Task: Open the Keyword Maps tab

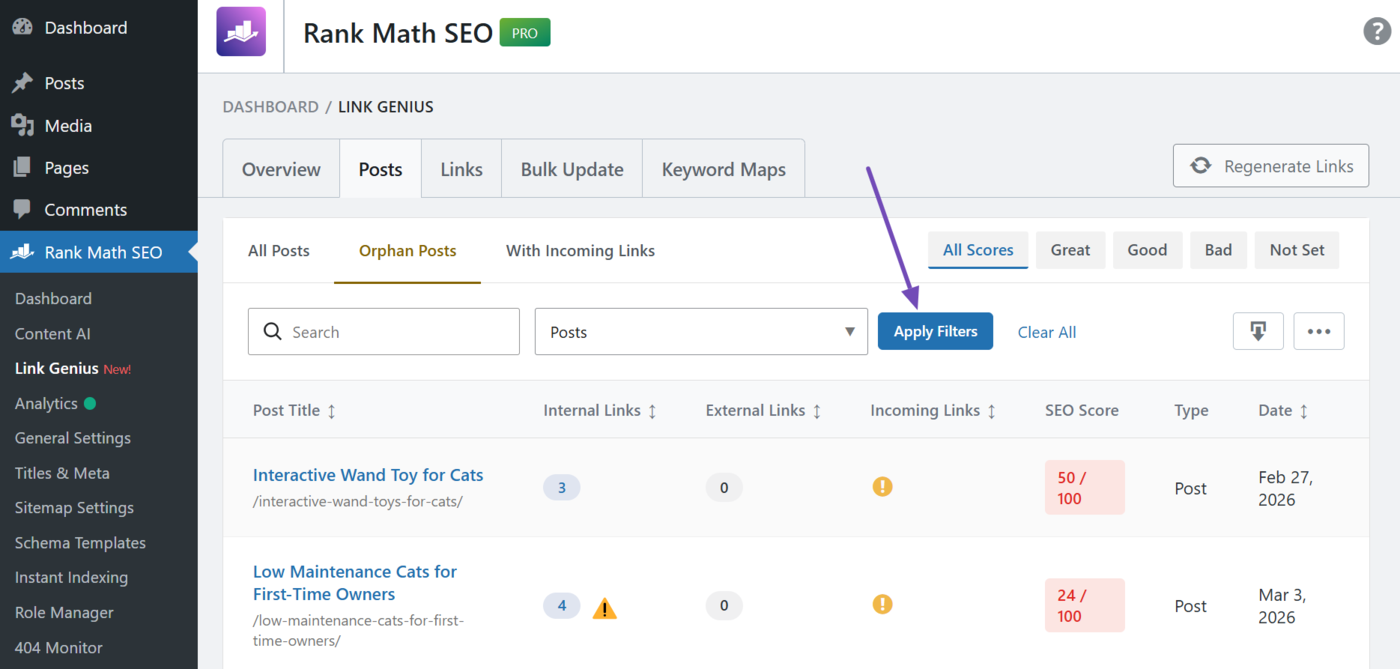Action: click(x=724, y=169)
